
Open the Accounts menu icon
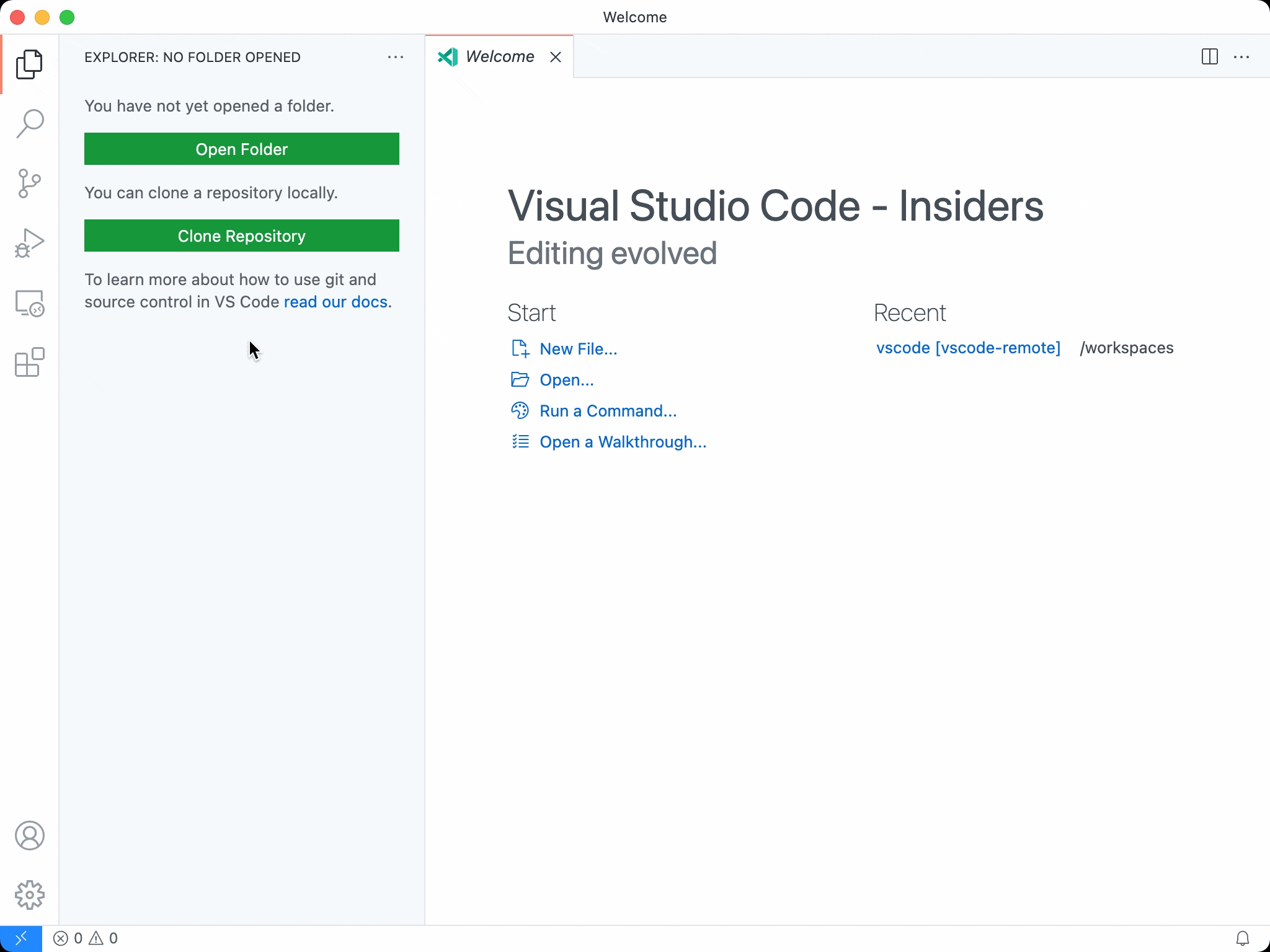click(29, 835)
